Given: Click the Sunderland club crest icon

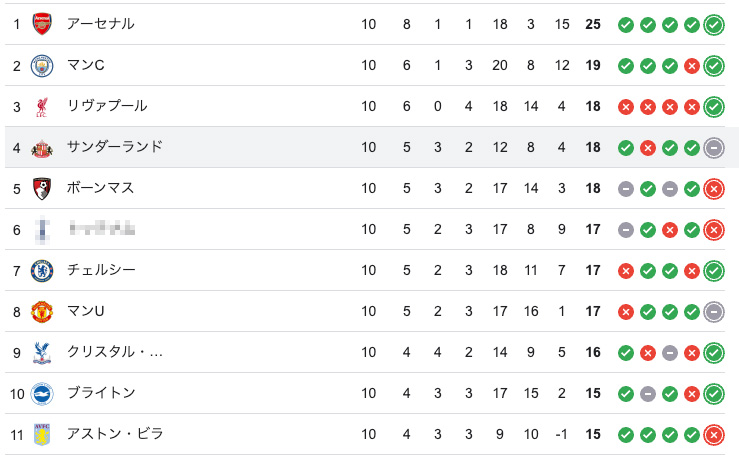Looking at the screenshot, I should (x=41, y=147).
